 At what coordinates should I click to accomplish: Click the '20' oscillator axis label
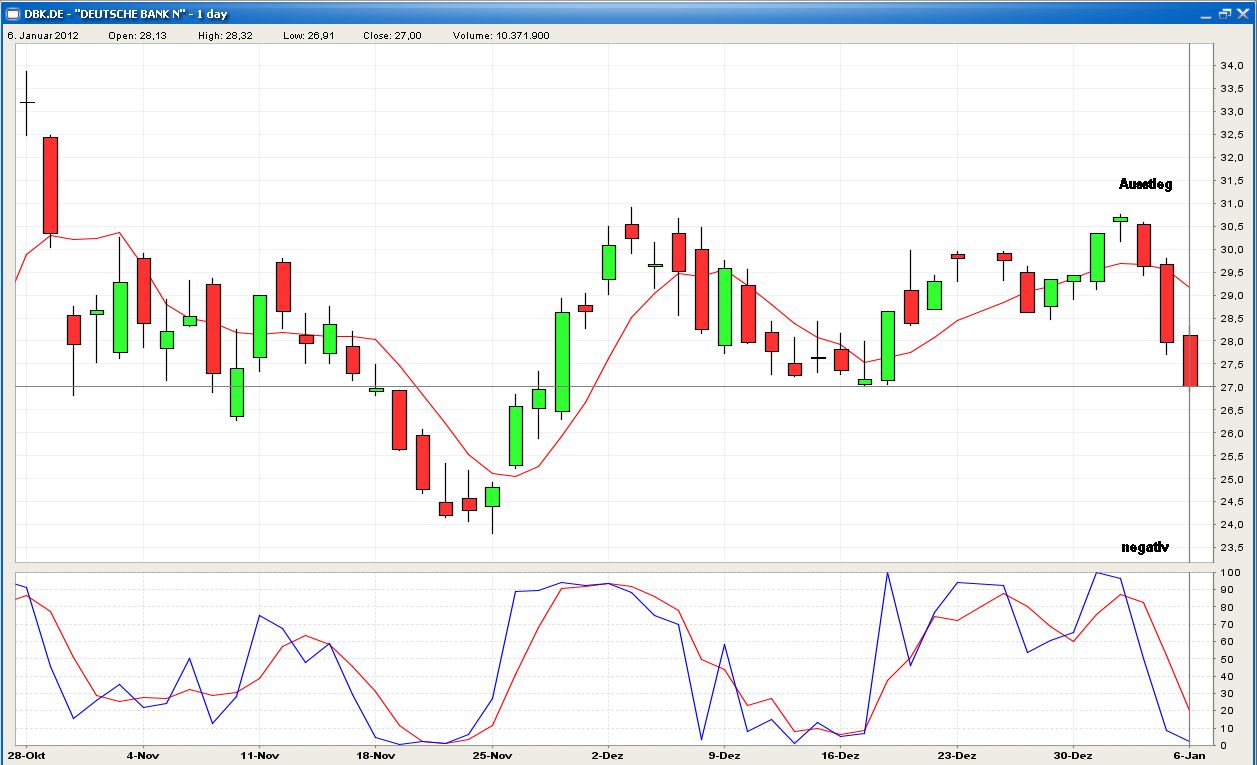[x=1226, y=711]
